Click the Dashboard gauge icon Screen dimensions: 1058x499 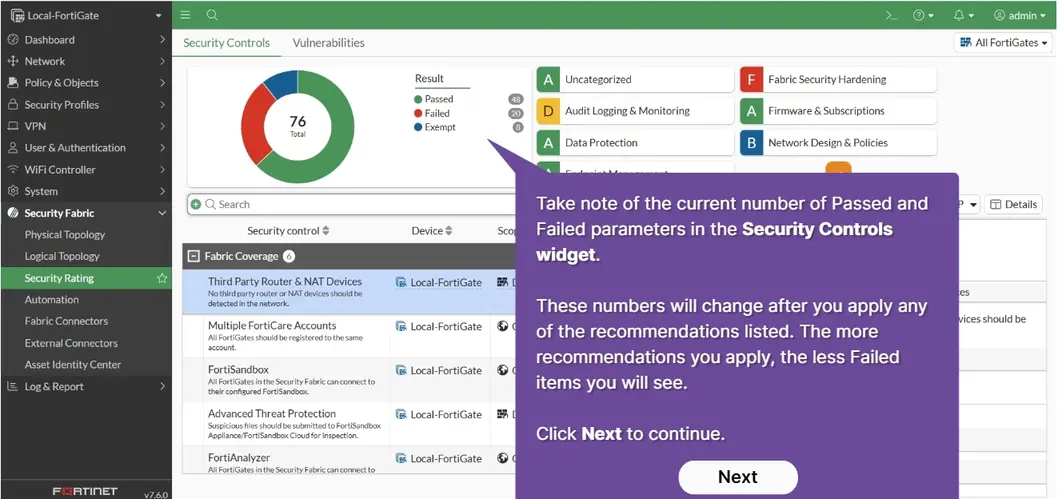12,40
